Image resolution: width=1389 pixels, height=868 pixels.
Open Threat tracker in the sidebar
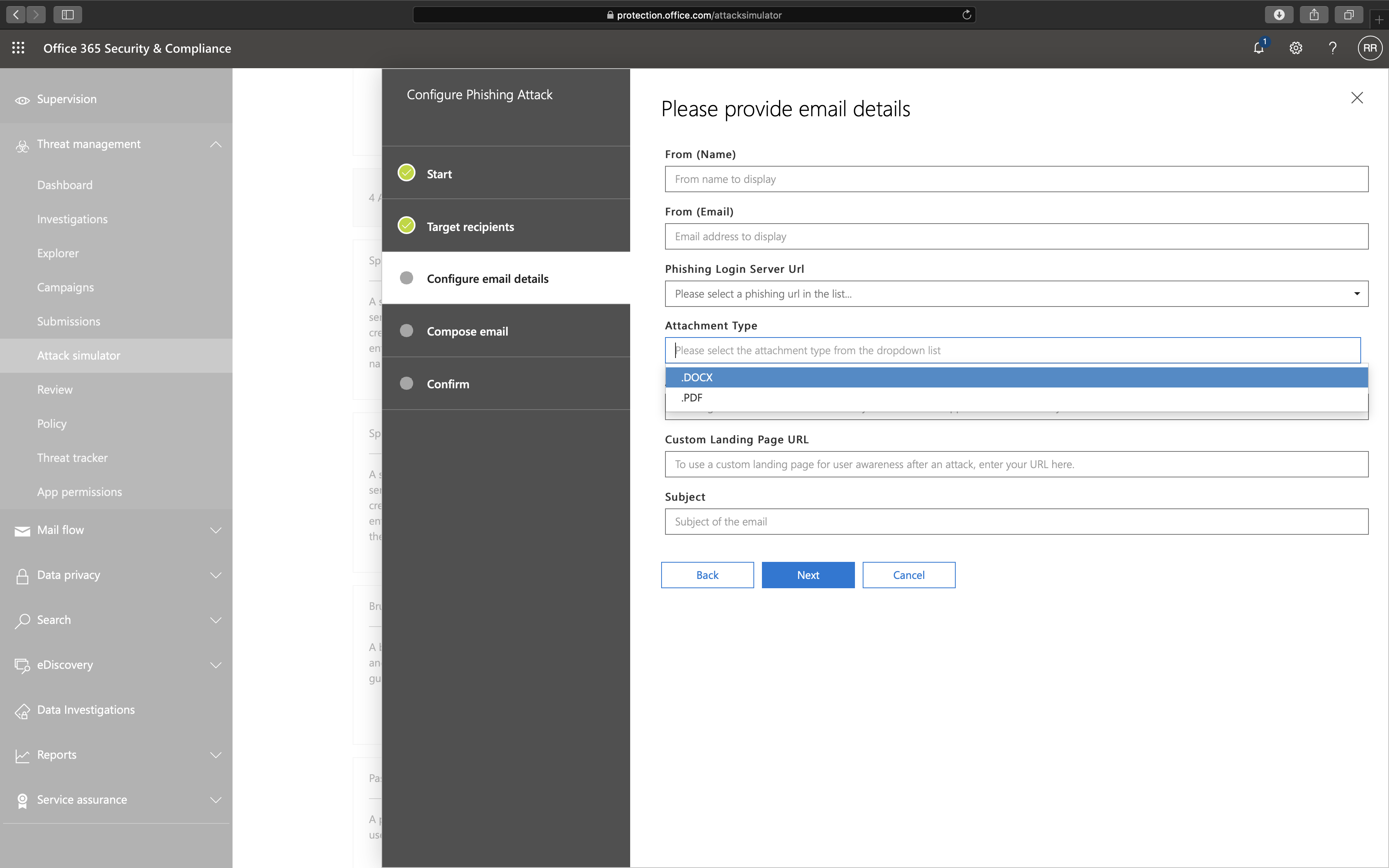pyautogui.click(x=72, y=458)
